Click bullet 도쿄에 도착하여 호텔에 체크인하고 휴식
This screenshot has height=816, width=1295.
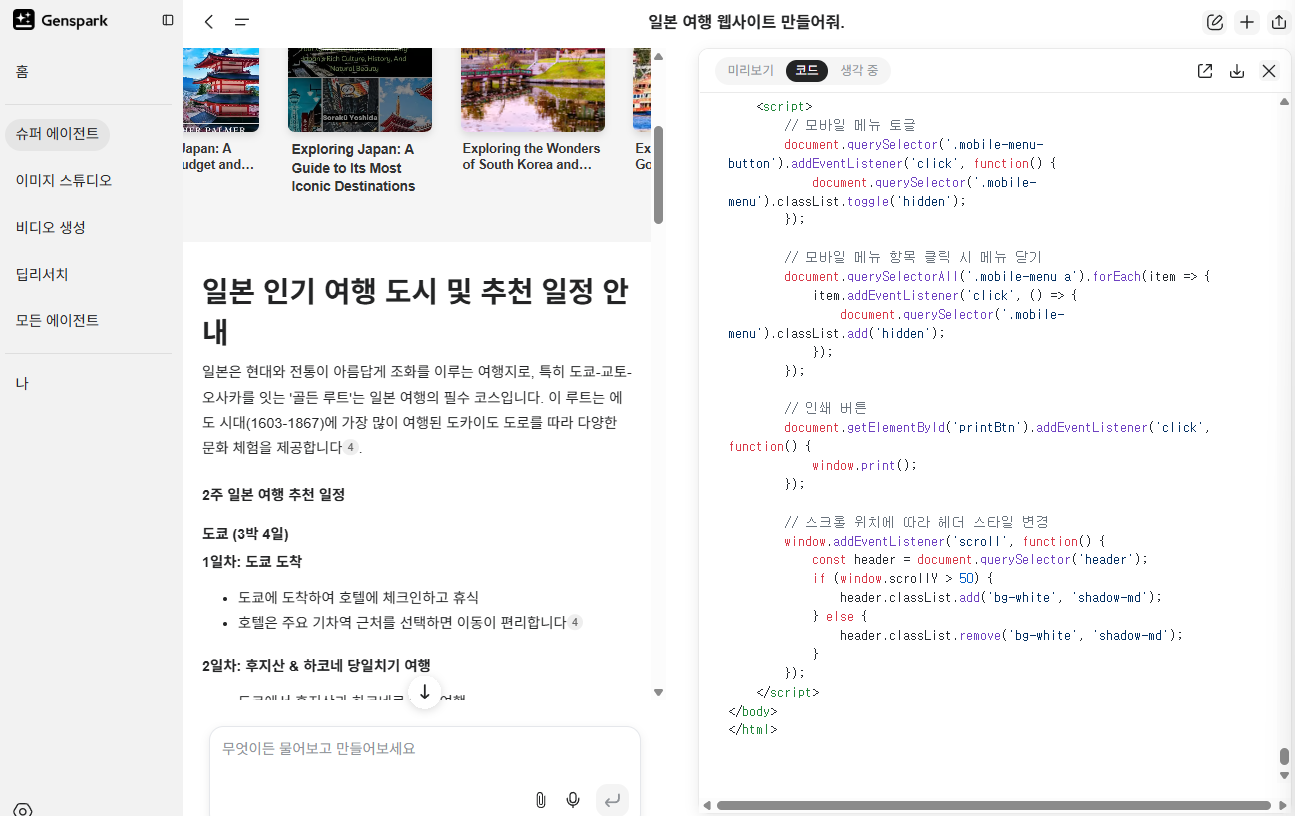358,597
